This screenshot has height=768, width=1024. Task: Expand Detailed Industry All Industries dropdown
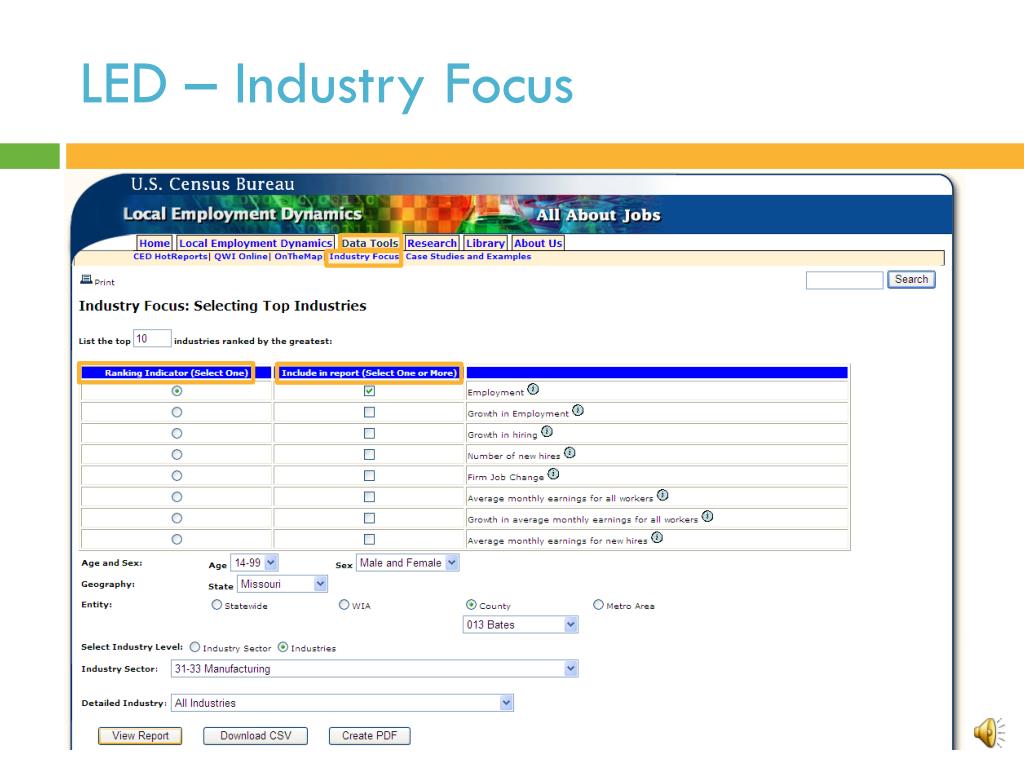point(342,703)
